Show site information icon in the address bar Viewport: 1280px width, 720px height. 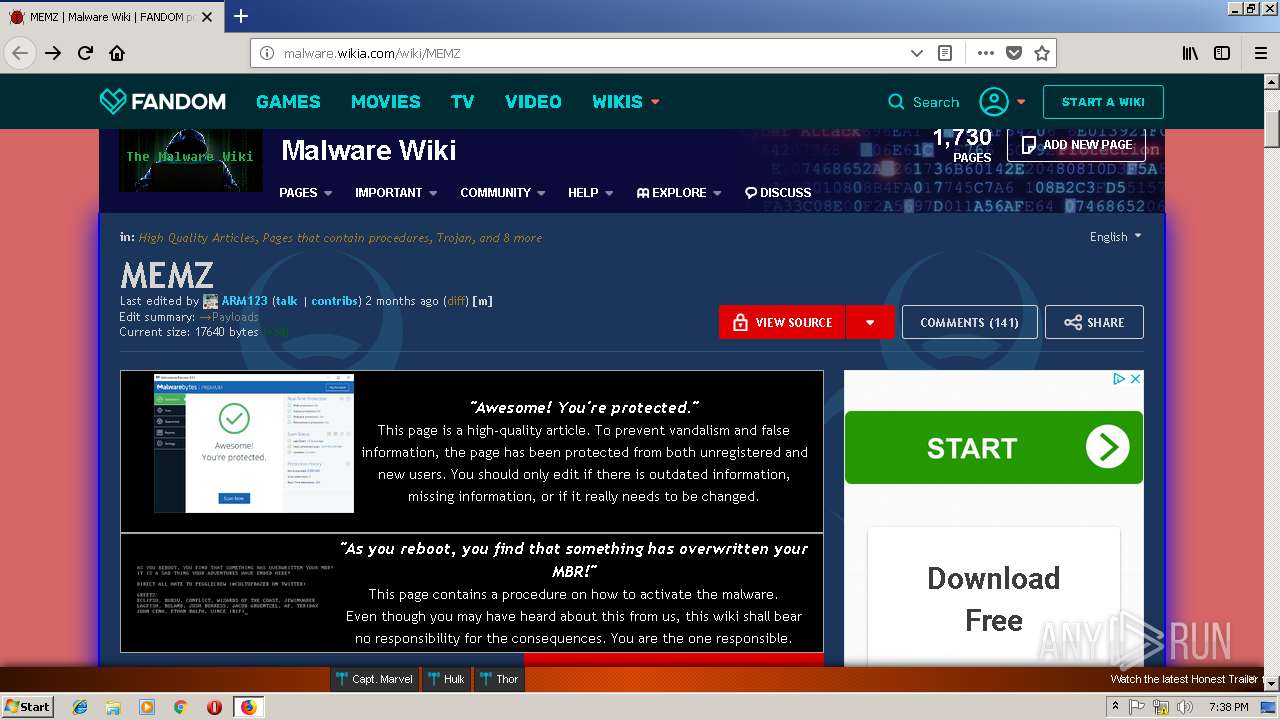coord(267,53)
